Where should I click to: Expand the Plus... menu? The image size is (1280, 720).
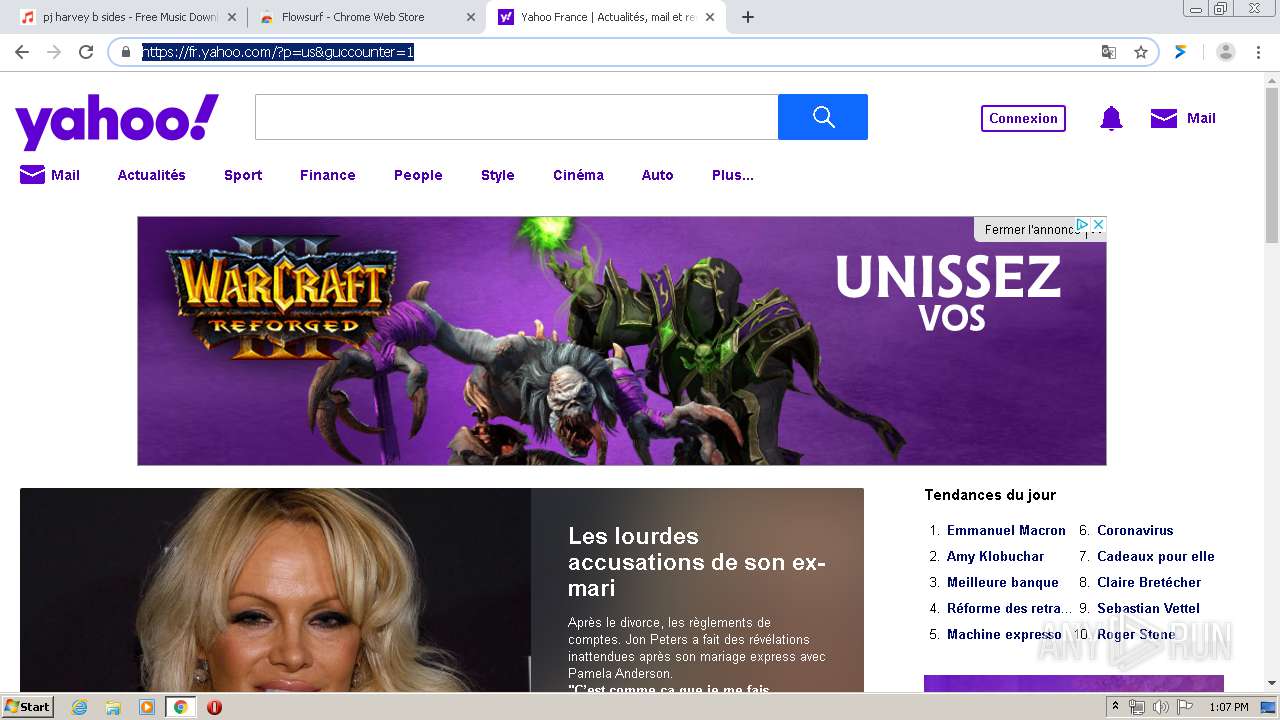click(x=733, y=175)
